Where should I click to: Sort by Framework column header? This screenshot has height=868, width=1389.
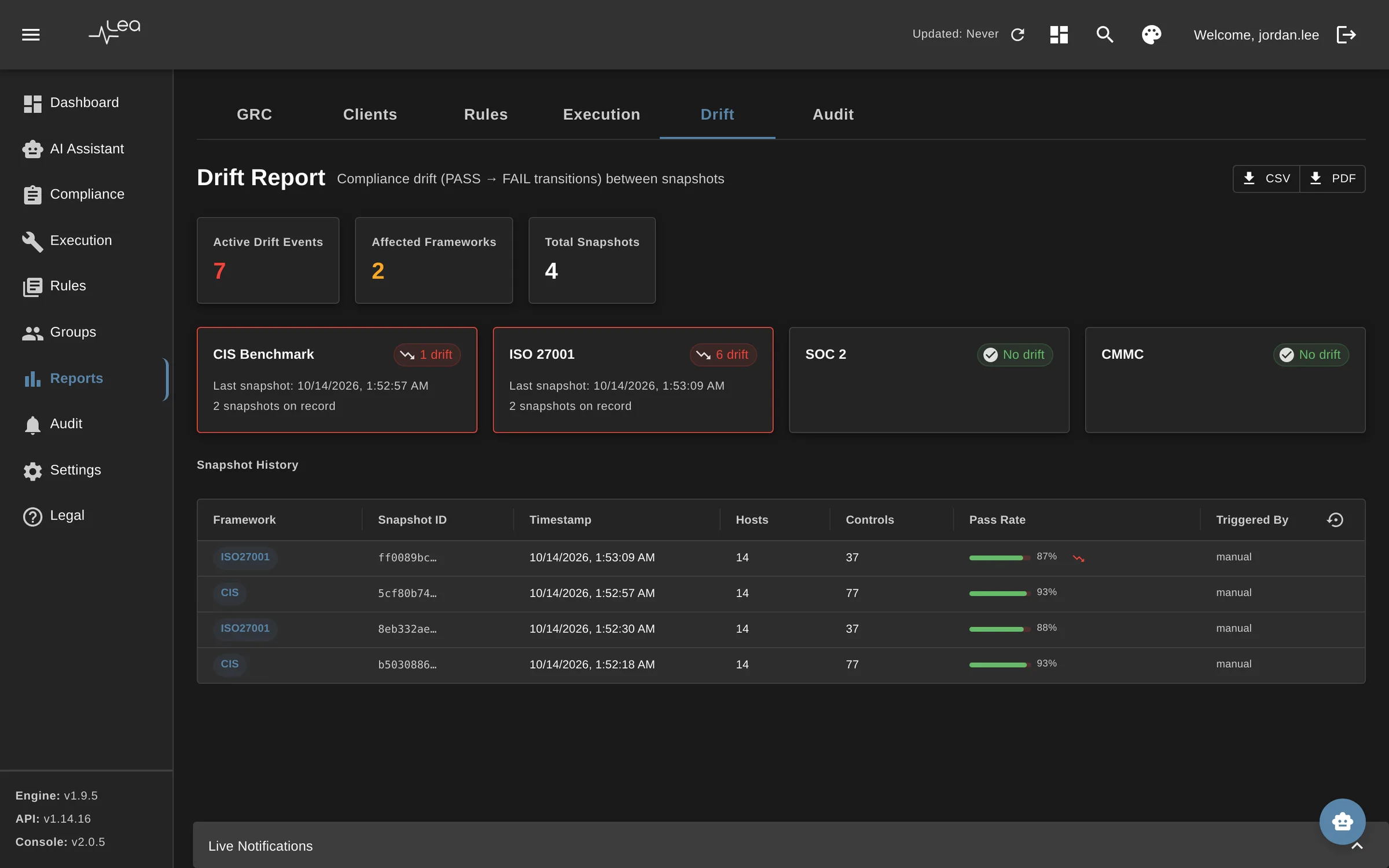click(244, 520)
